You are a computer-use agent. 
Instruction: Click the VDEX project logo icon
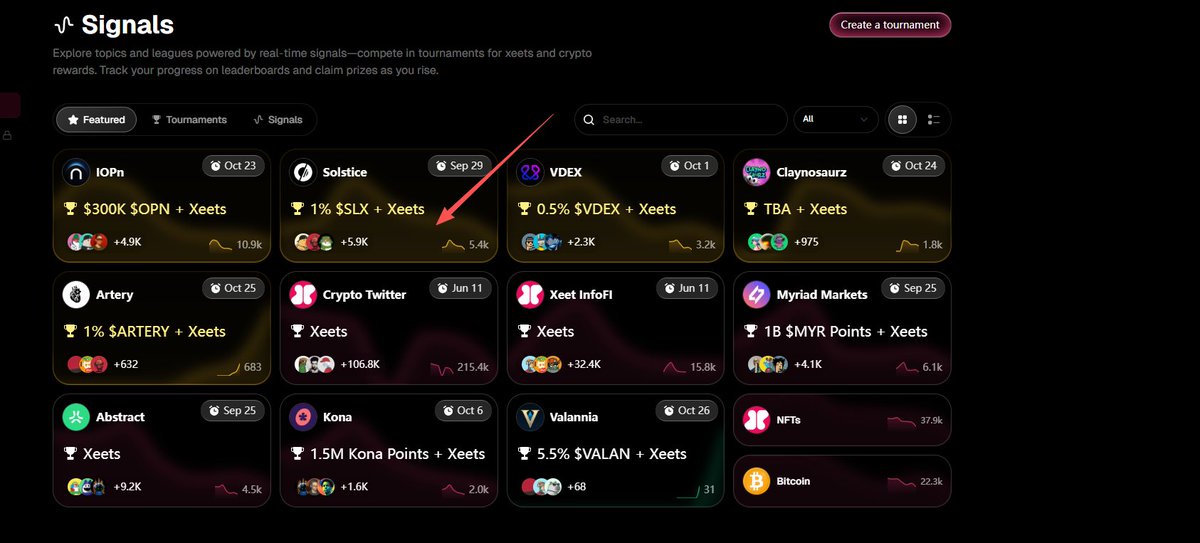pos(530,172)
